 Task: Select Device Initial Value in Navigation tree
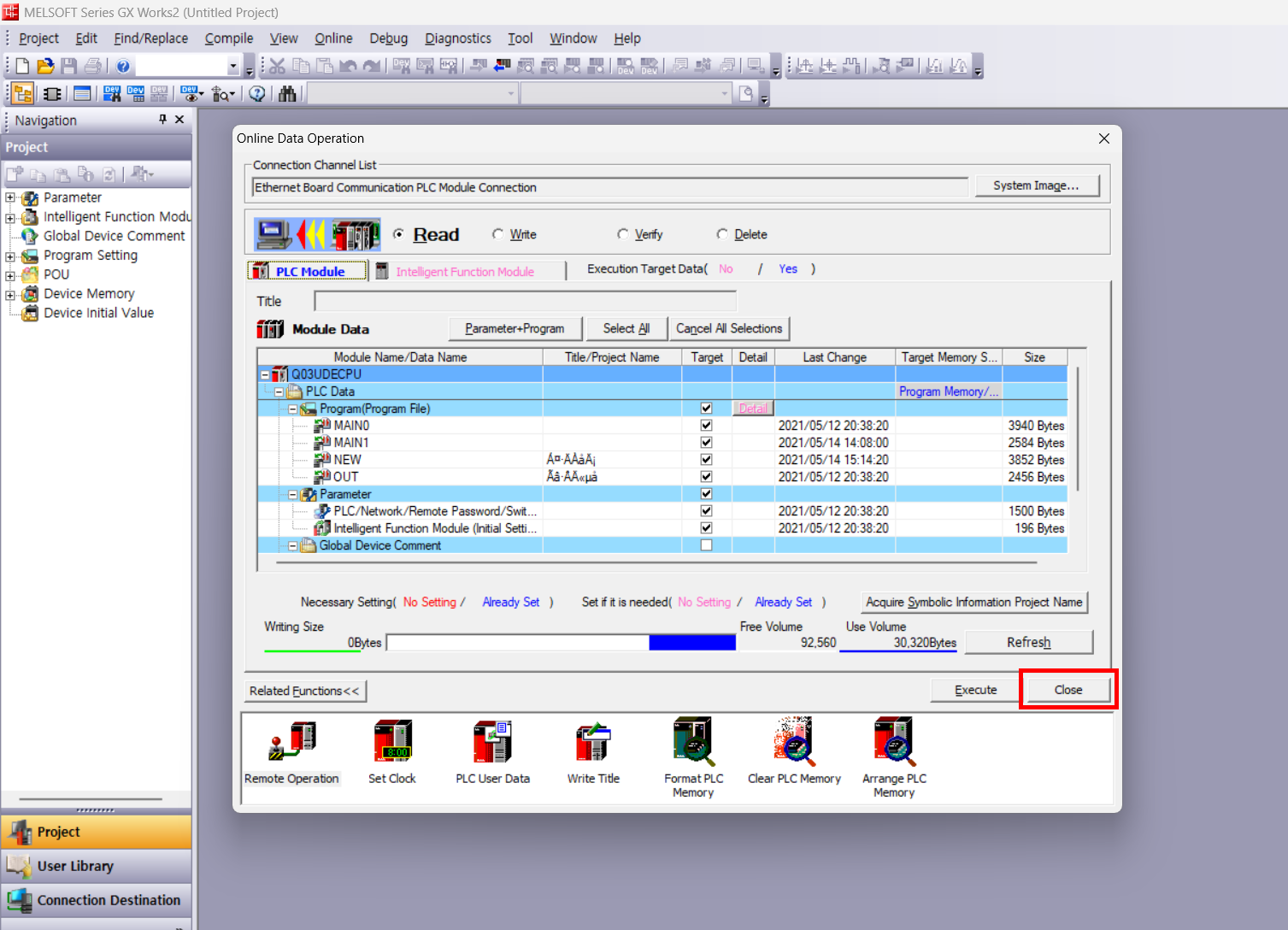coord(98,313)
